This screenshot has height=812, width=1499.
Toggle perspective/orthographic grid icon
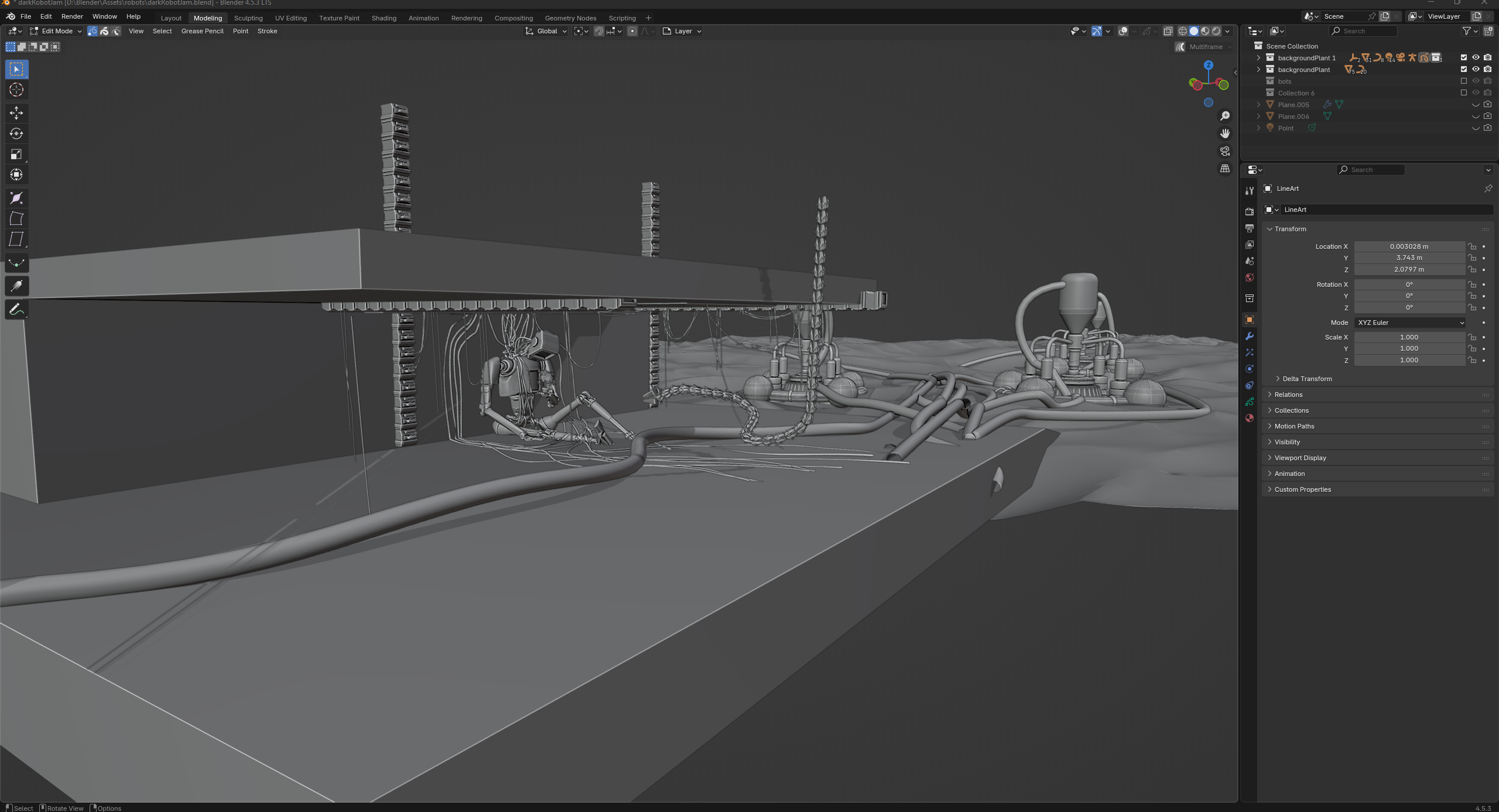(1224, 169)
